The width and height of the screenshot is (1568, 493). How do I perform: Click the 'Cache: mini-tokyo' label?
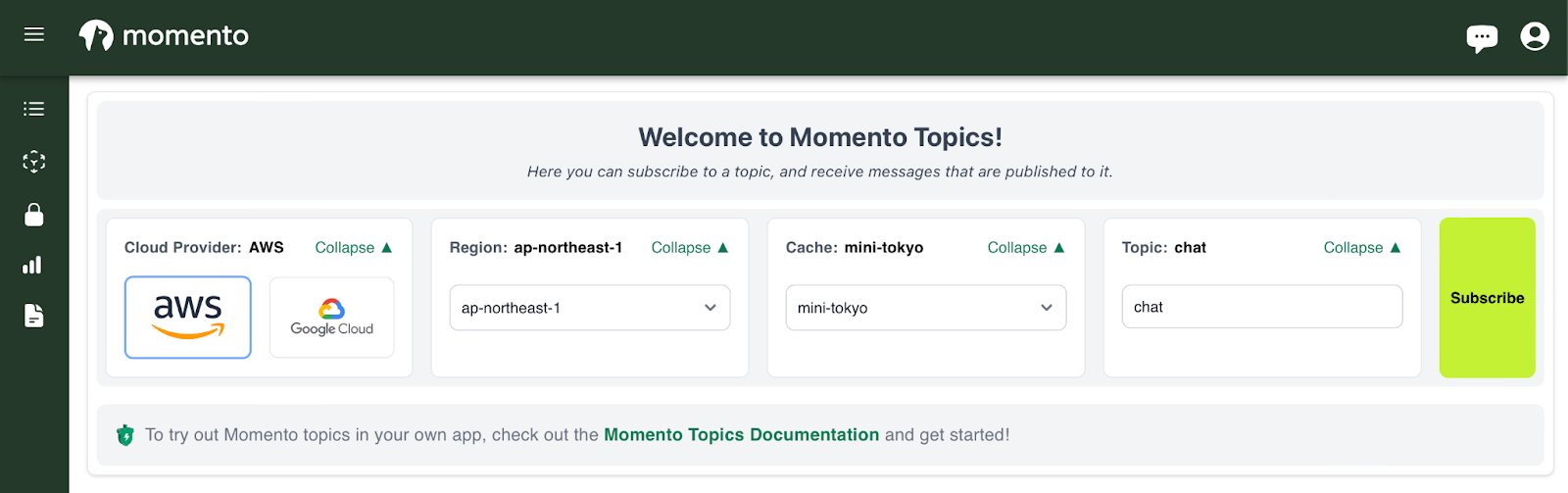[x=855, y=248]
